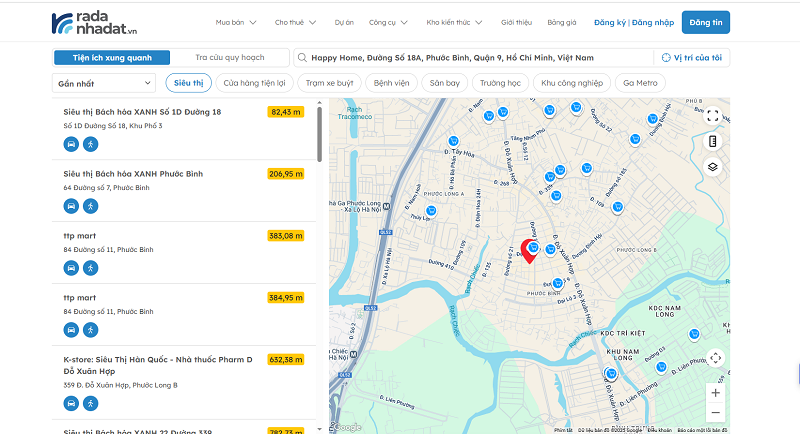Screen dimensions: 800x446
Task: Open the map layers selector
Action: click(713, 167)
